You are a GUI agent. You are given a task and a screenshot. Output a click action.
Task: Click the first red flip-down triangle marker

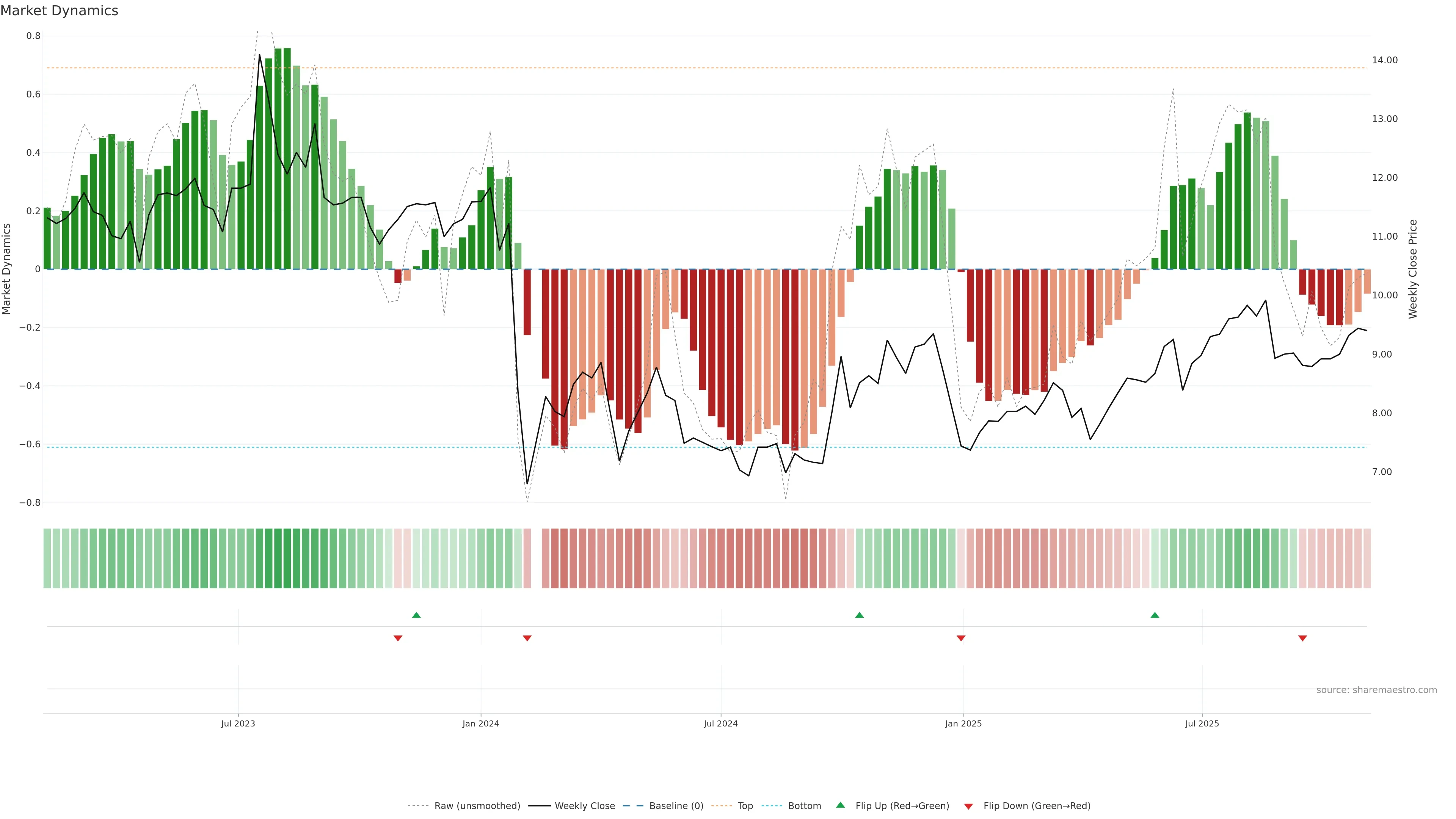coord(398,638)
